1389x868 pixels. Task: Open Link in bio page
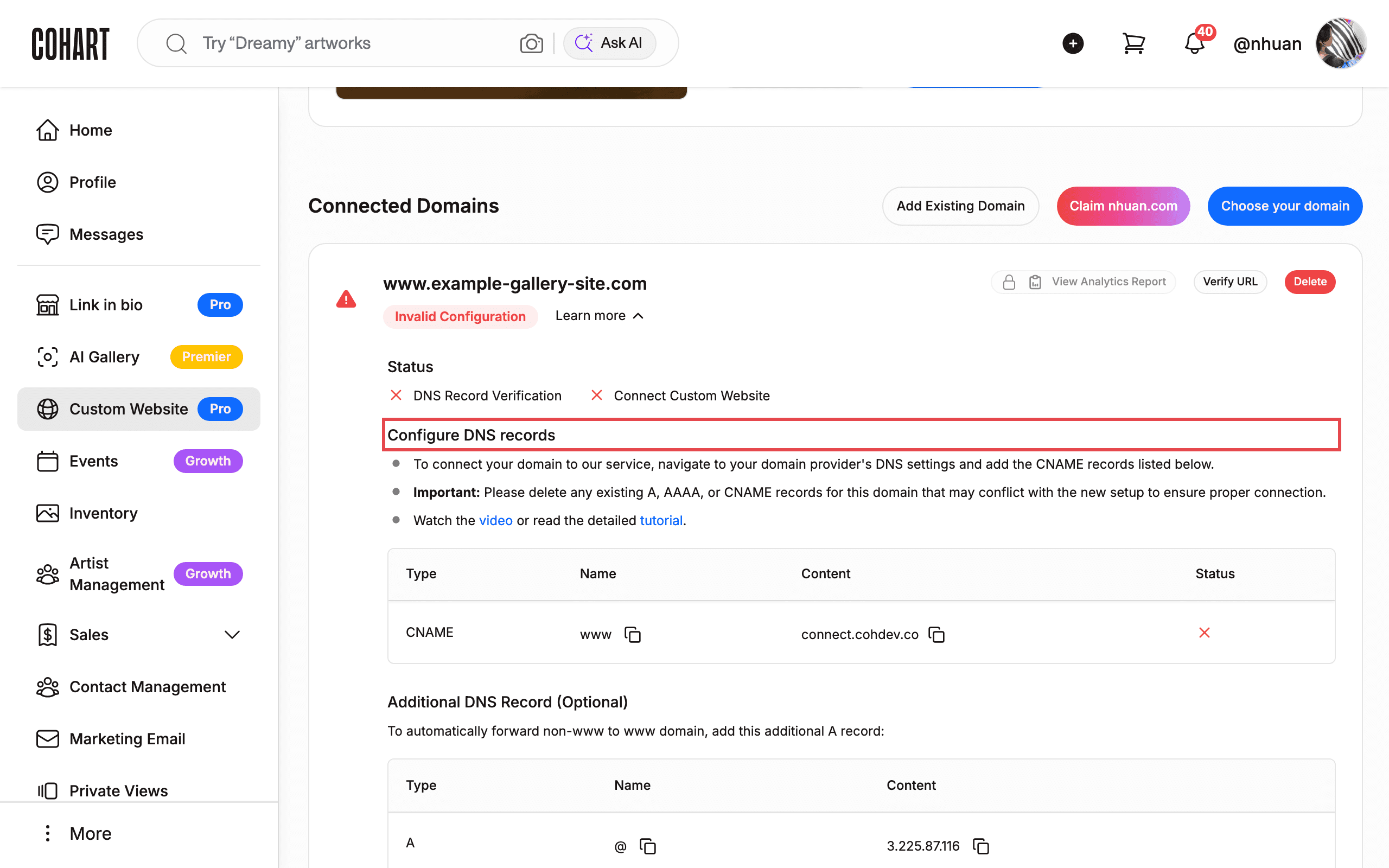(x=139, y=305)
